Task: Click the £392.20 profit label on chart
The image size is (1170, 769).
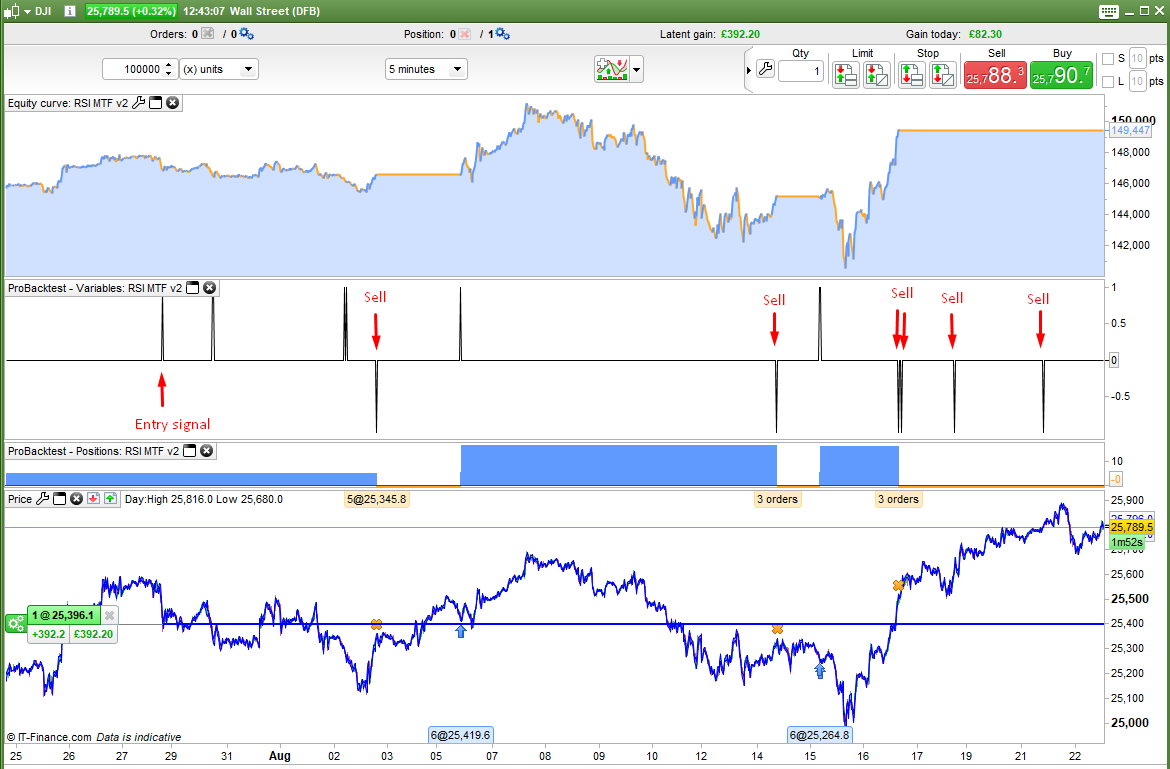Action: (x=94, y=634)
